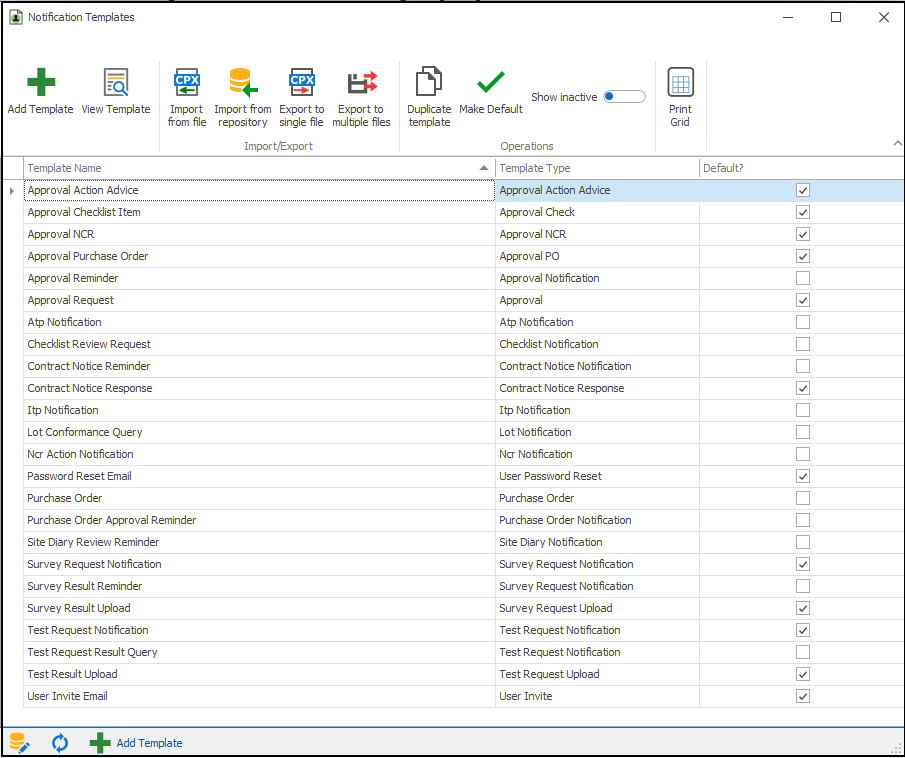Tick the Default checkbox for Purchase Order
The height and width of the screenshot is (758, 905).
(x=802, y=498)
